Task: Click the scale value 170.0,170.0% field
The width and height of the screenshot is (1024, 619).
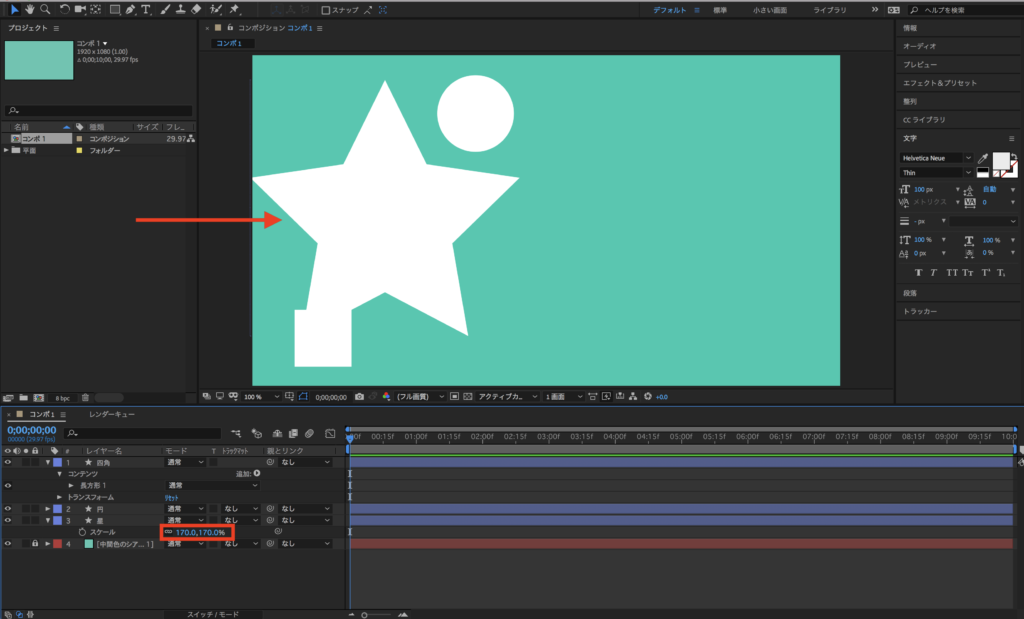Action: click(200, 533)
